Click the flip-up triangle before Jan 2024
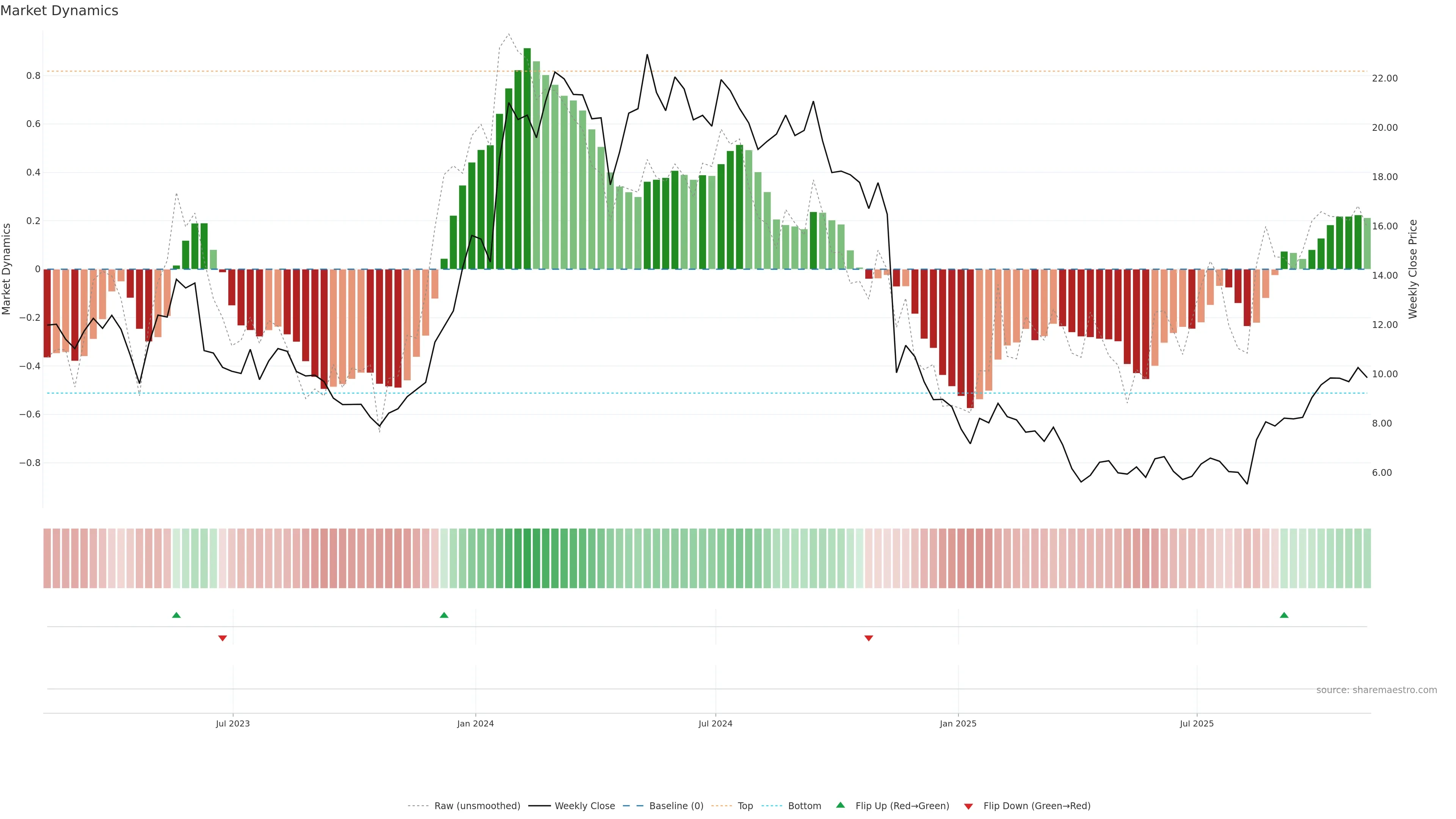1456x819 pixels. tap(444, 615)
